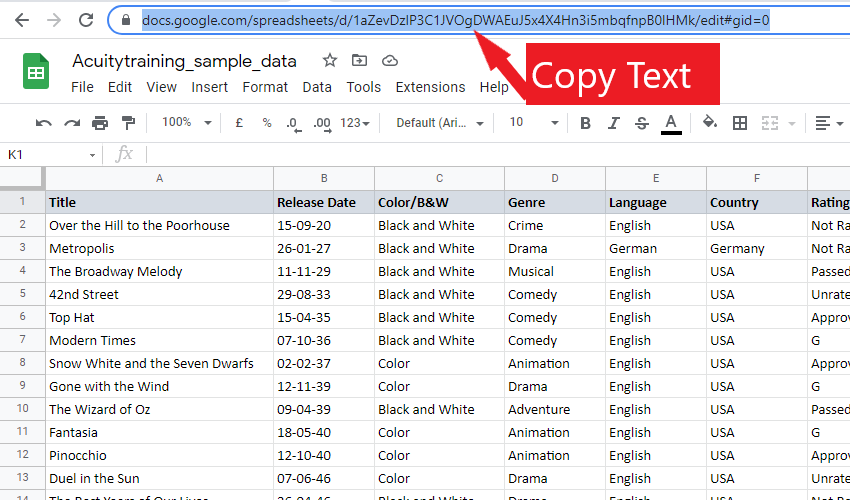Image resolution: width=850 pixels, height=500 pixels.
Task: Increase decimal places
Action: tap(322, 124)
